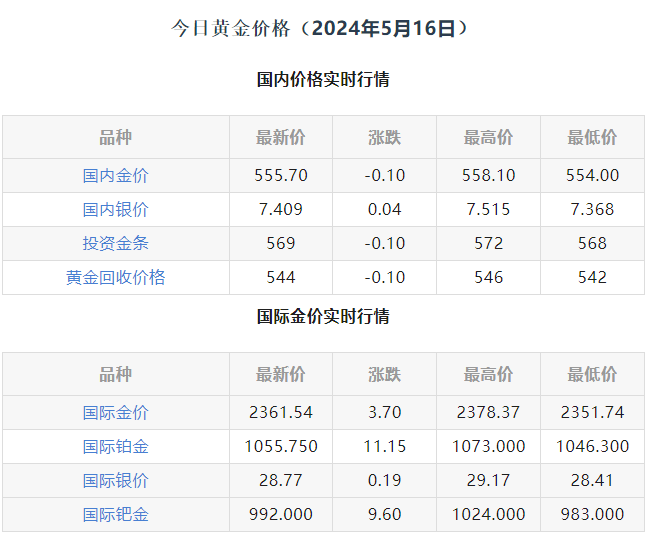659x542 pixels.
Task: Click the 最新价 header in domestic table
Action: 281,137
